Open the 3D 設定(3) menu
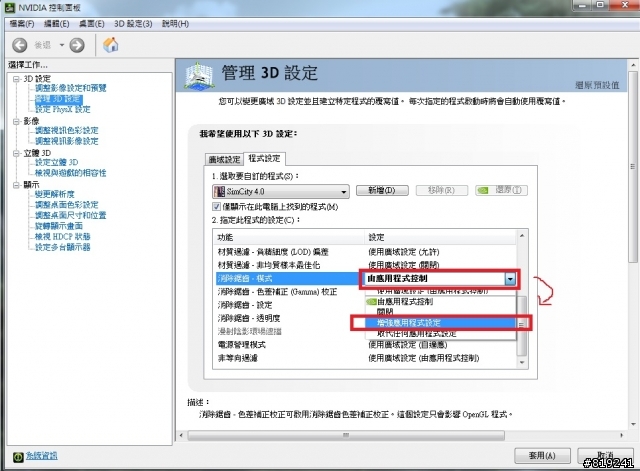The image size is (640, 471). [133, 24]
